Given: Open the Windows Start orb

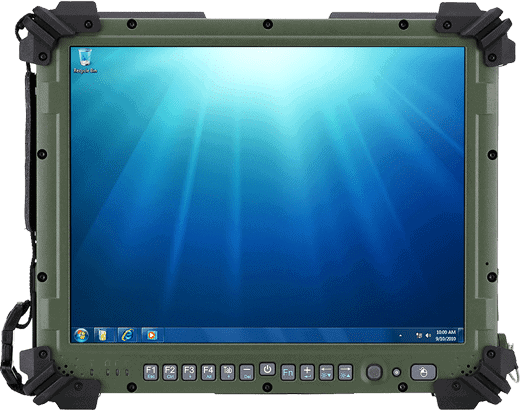Looking at the screenshot, I should (x=81, y=335).
